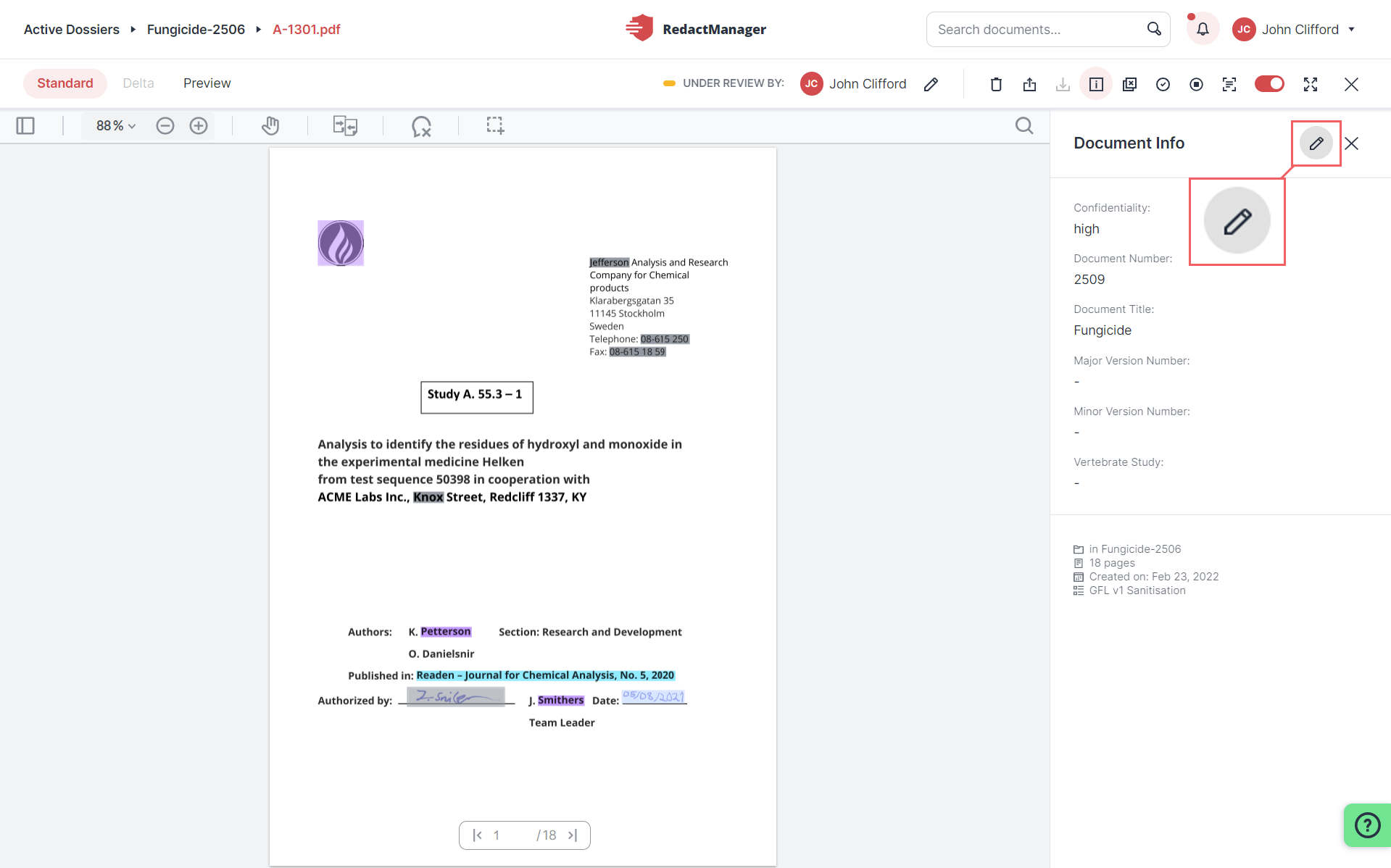Click the in Fungicide-2506 folder info
1391x868 pixels.
click(1127, 549)
